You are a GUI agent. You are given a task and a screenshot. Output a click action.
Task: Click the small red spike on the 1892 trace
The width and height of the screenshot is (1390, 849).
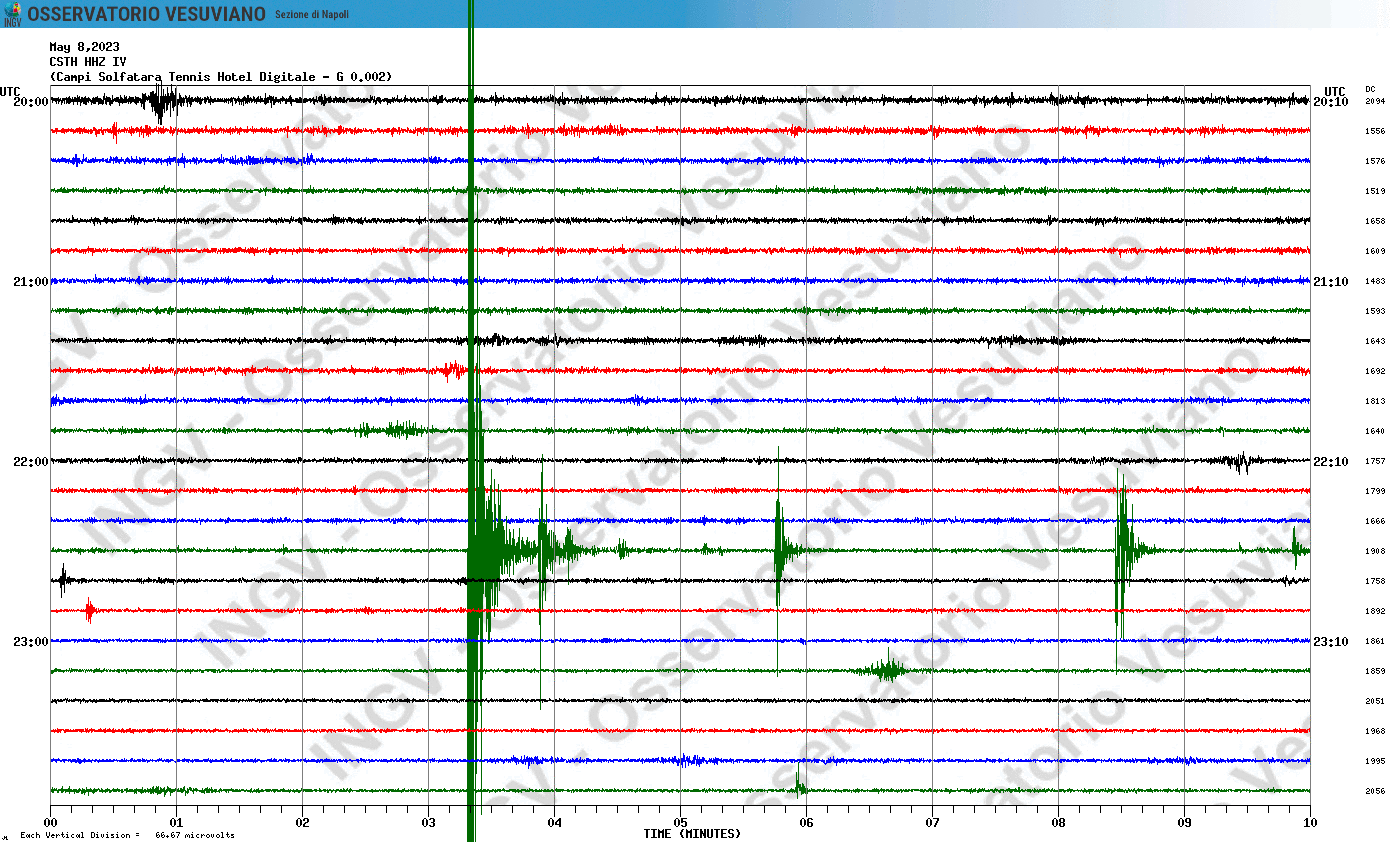pyautogui.click(x=89, y=610)
